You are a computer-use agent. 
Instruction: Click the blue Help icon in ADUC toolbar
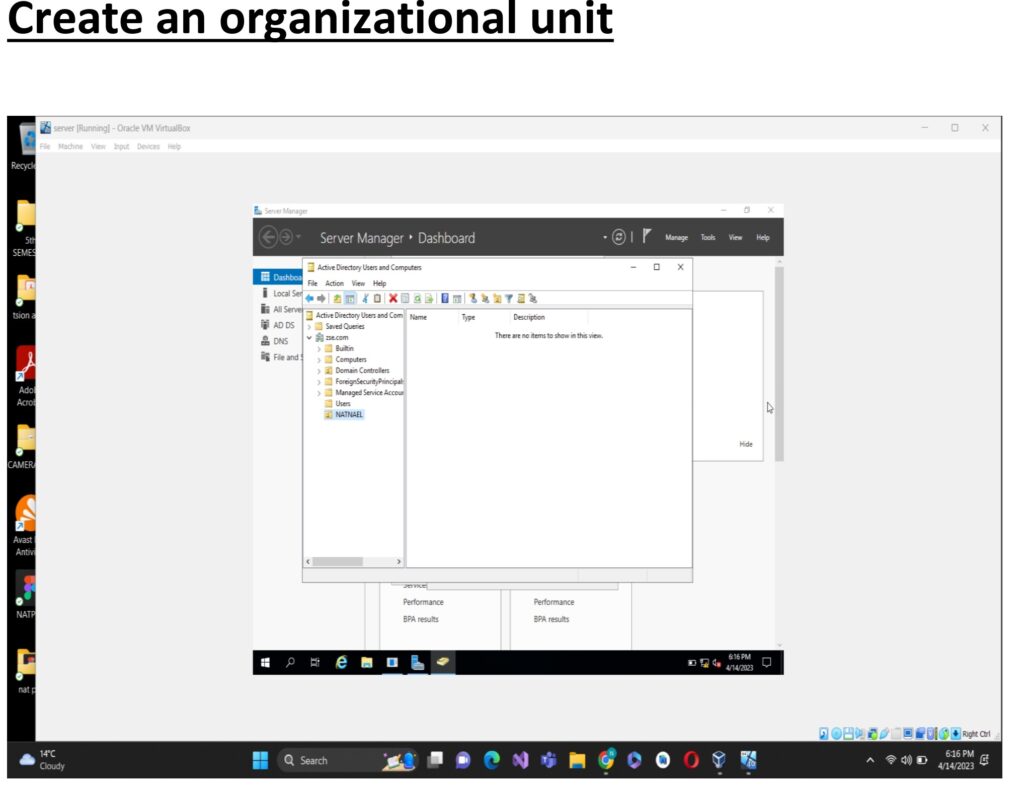coord(445,298)
